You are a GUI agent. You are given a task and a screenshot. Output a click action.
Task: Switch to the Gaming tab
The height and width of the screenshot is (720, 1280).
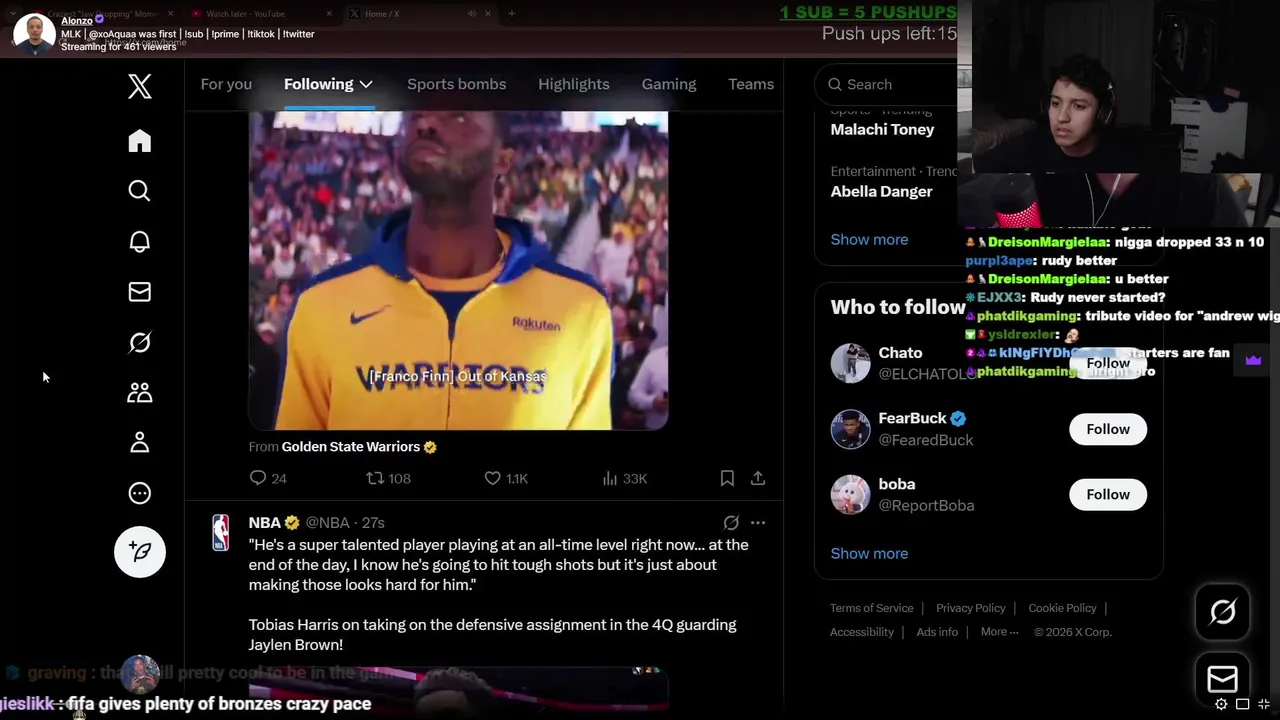tap(669, 84)
